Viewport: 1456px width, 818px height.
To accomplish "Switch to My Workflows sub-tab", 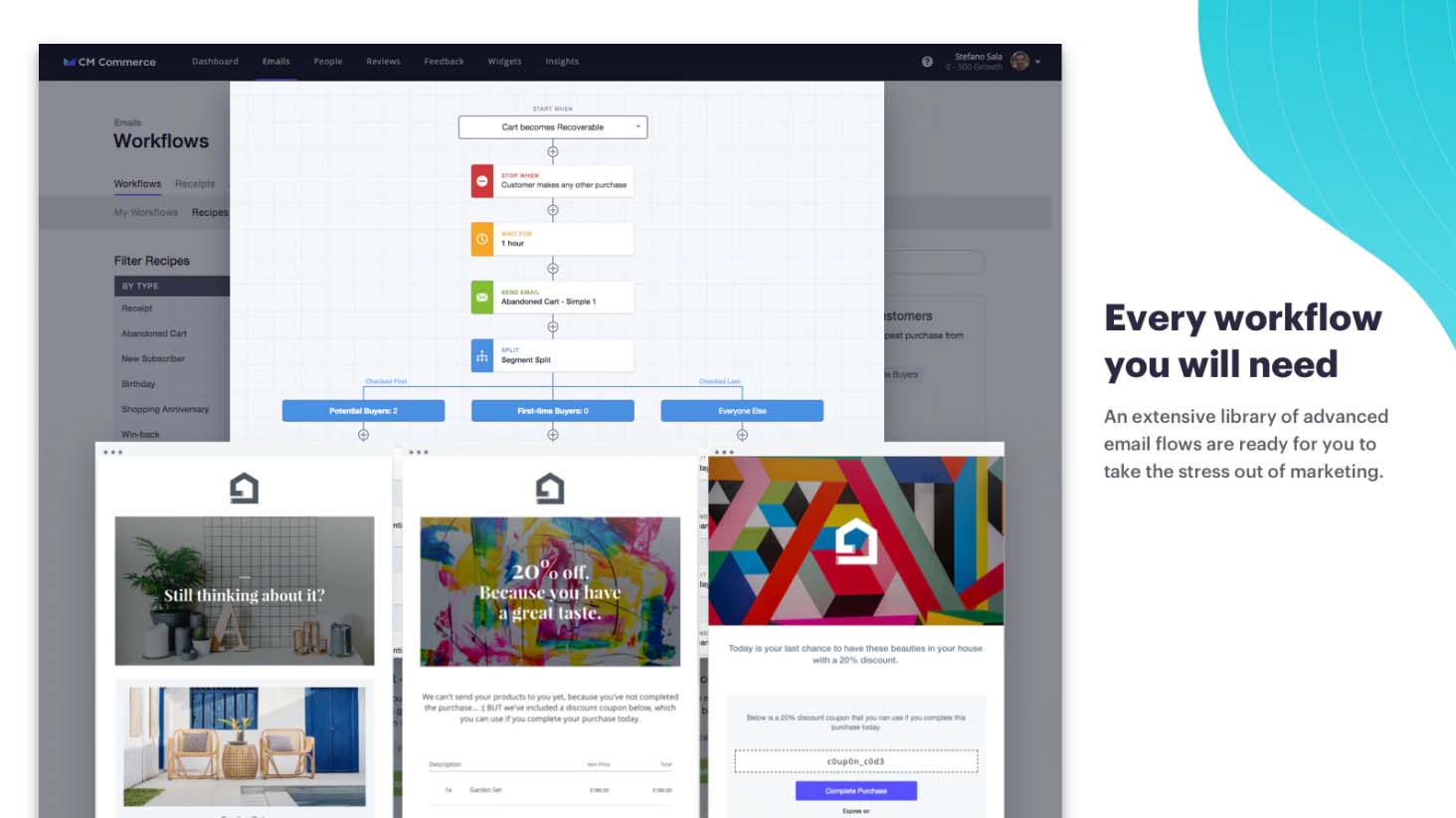I will pos(145,213).
